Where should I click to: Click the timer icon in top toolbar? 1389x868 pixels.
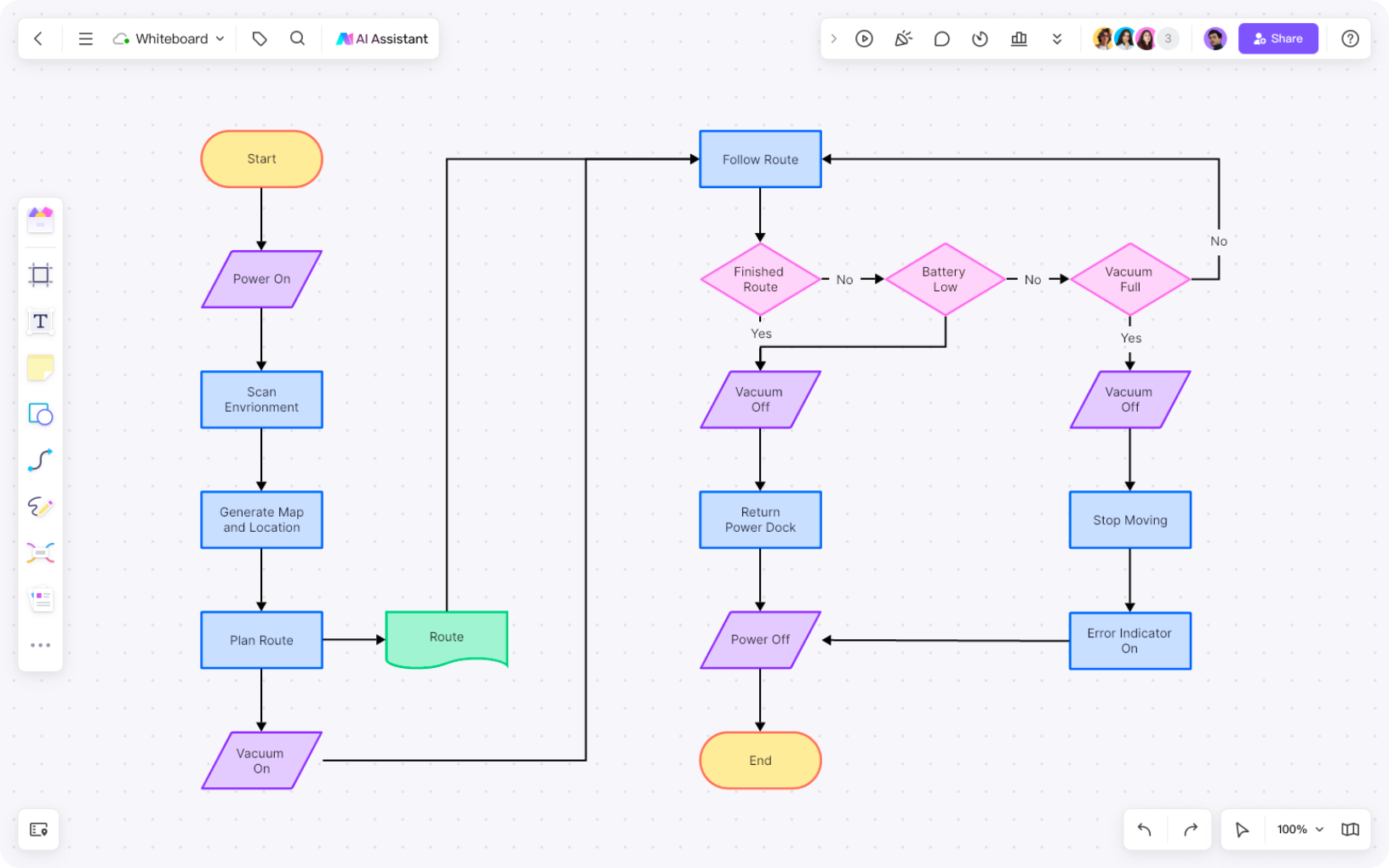coord(980,39)
